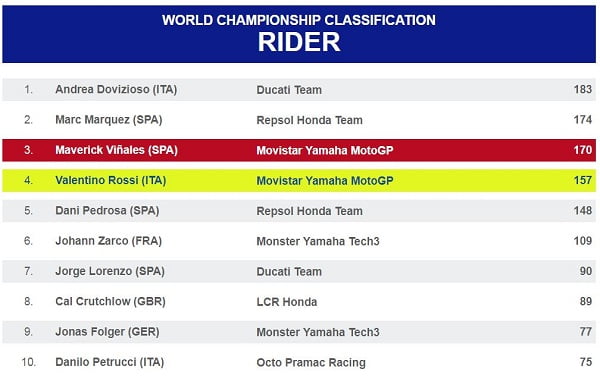Select Jorge Lorenzo (SPA) name
This screenshot has width=600, height=376.
[110, 271]
